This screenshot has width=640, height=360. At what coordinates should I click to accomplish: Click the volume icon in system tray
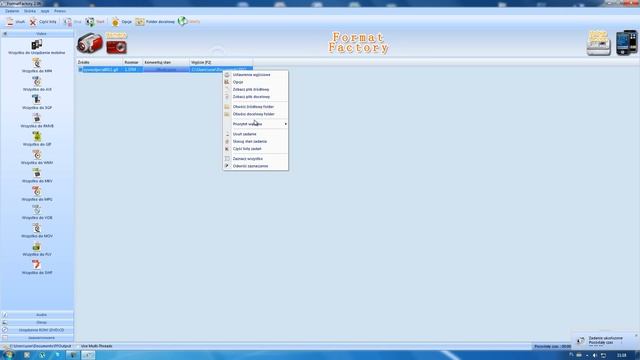(x=595, y=356)
